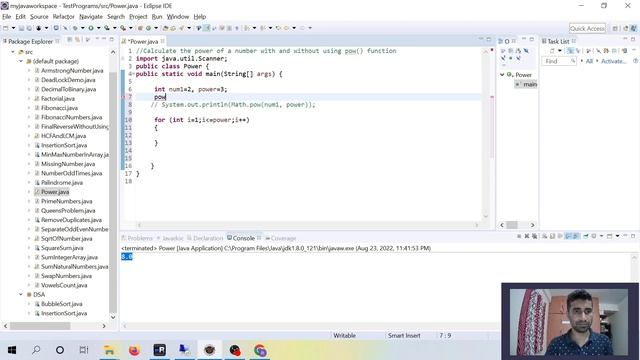The height and width of the screenshot is (360, 640).
Task: Click Display Selected Console icon
Action: [594, 236]
